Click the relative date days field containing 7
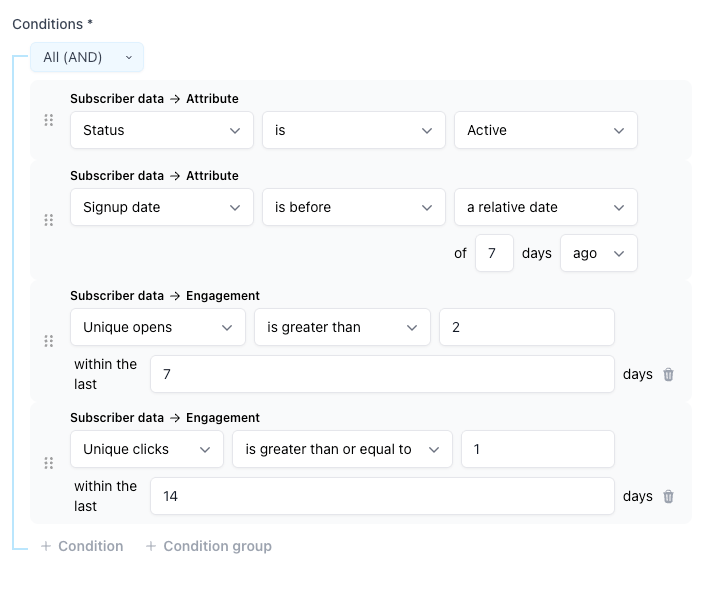 [494, 253]
